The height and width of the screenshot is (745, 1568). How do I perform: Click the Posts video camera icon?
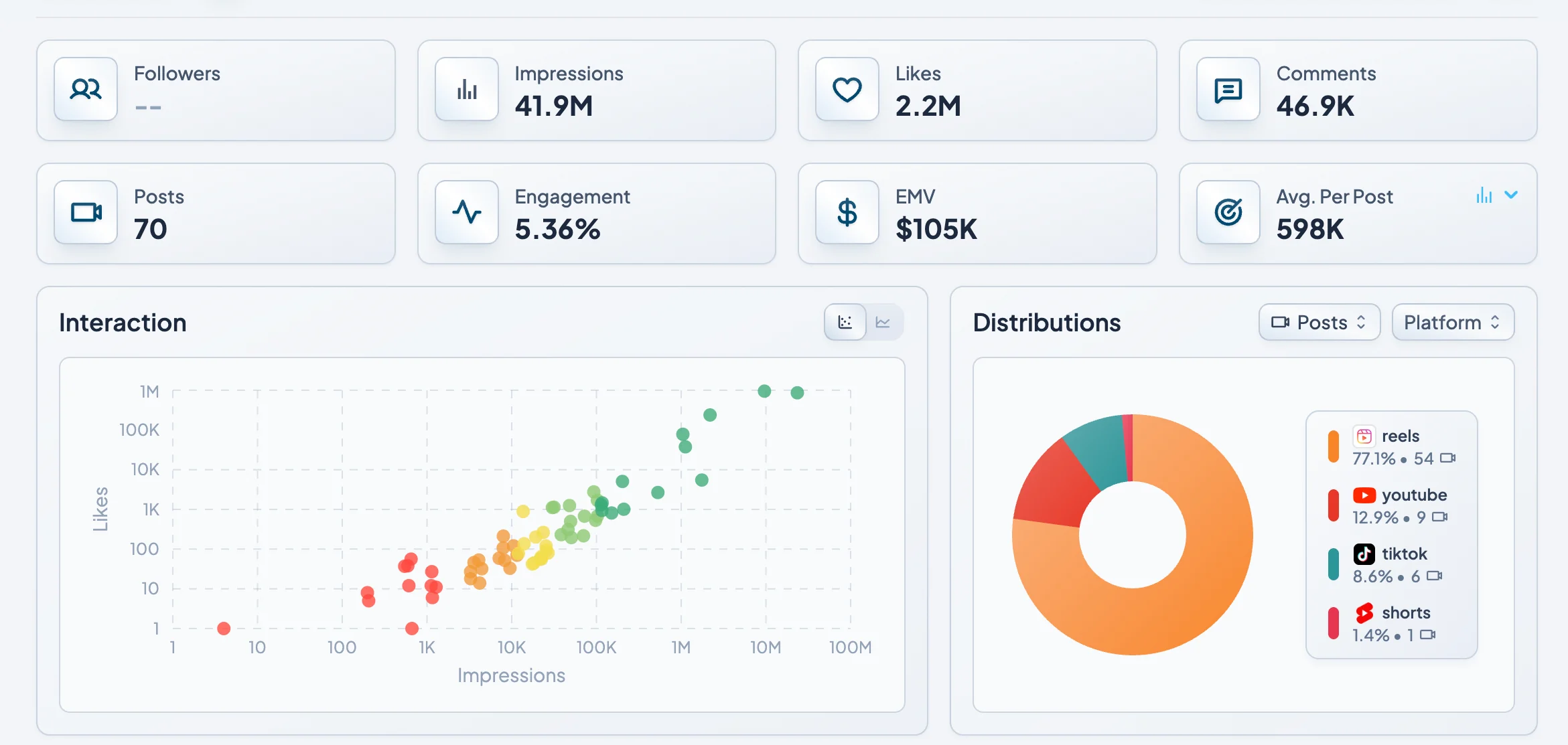86,212
